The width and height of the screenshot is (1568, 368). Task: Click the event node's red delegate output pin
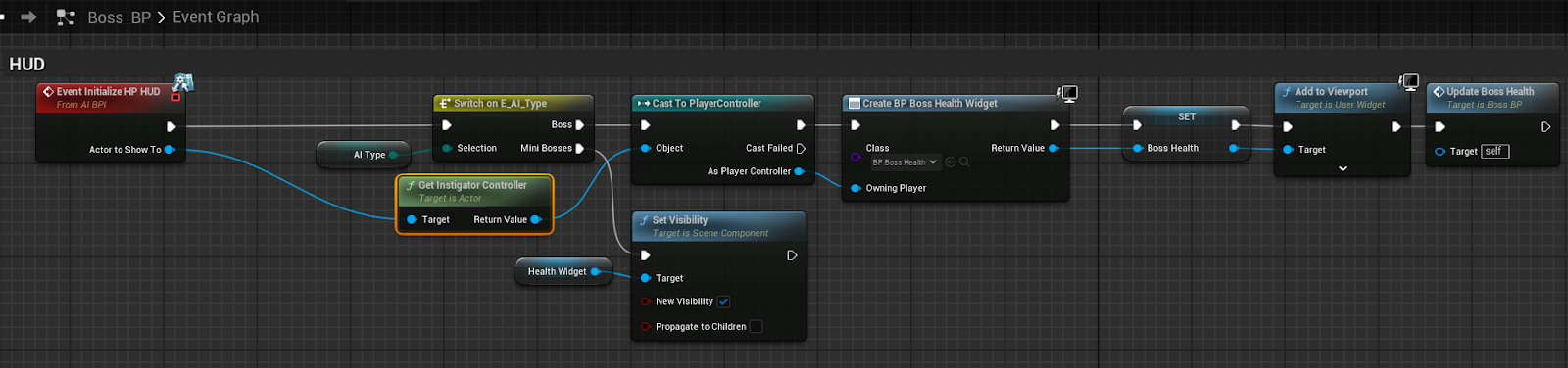click(175, 97)
